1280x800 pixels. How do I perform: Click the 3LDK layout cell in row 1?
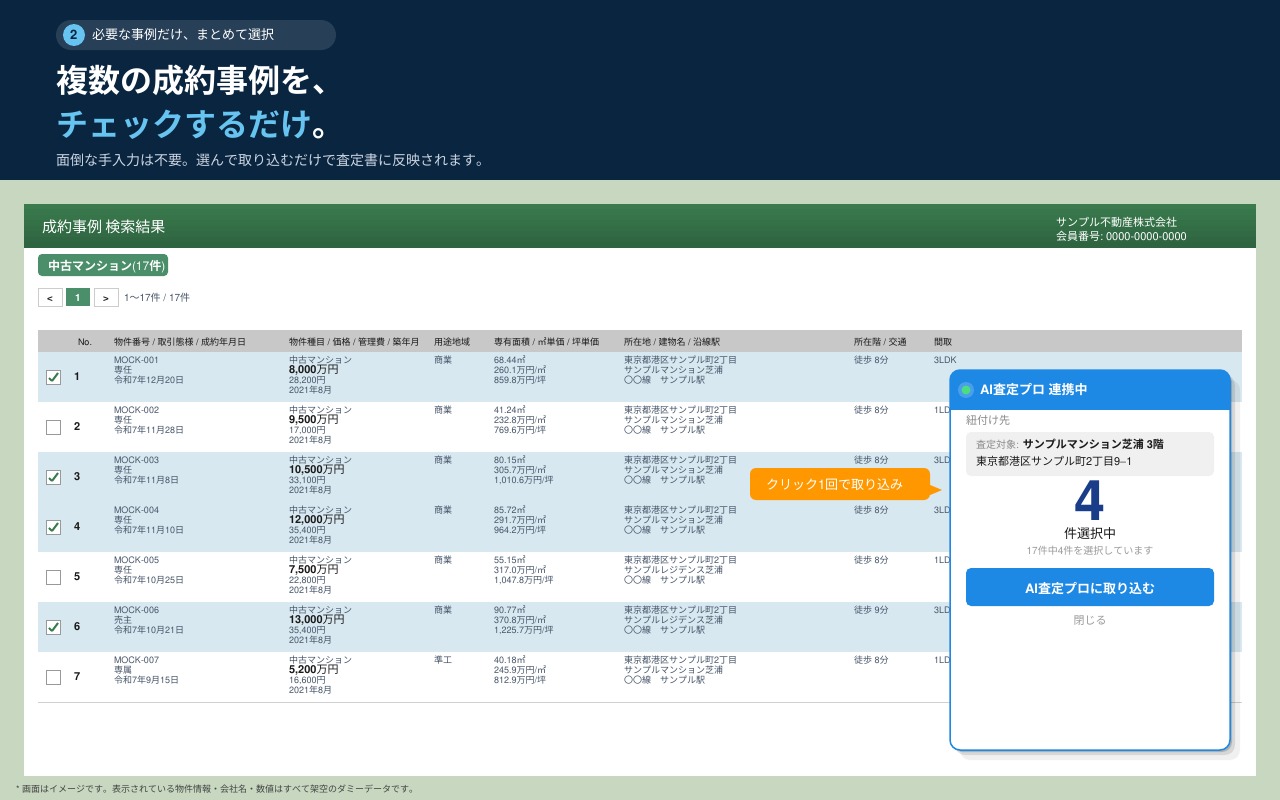pos(945,360)
